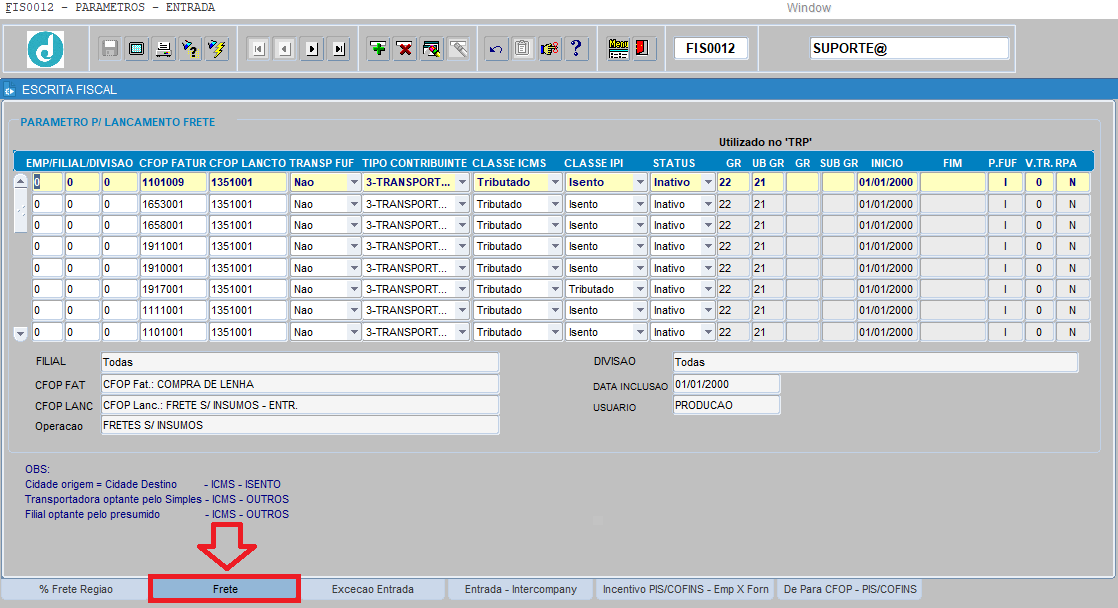Open TIPO CONTRIBUINTE dropdown in row 1917001
The height and width of the screenshot is (608, 1118).
(463, 289)
